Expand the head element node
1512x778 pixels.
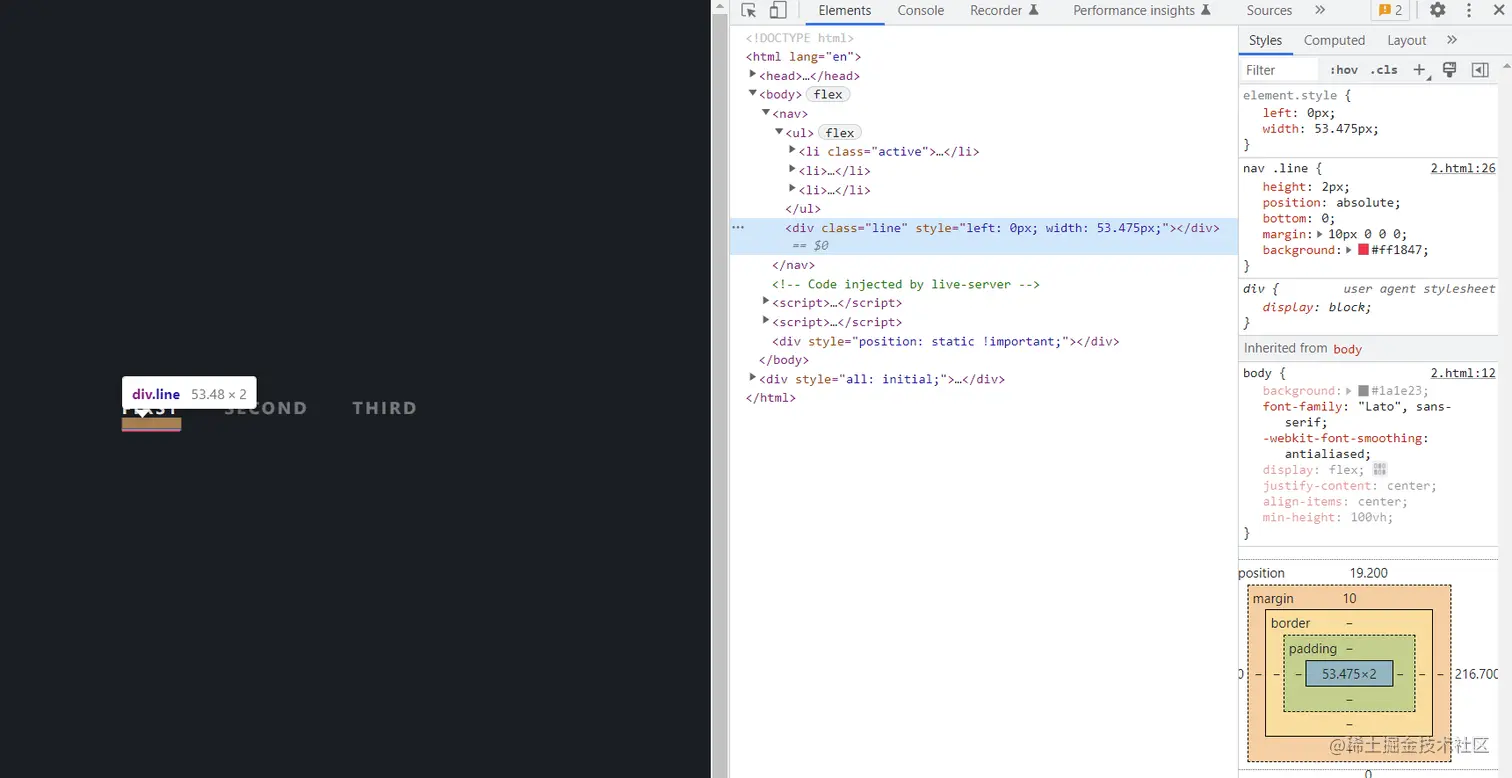click(x=753, y=75)
